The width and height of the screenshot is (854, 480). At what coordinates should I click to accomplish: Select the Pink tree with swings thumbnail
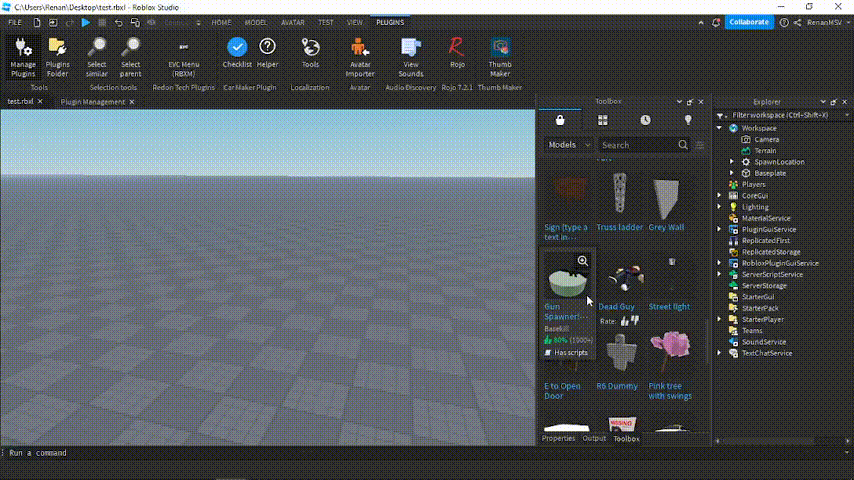[x=670, y=353]
